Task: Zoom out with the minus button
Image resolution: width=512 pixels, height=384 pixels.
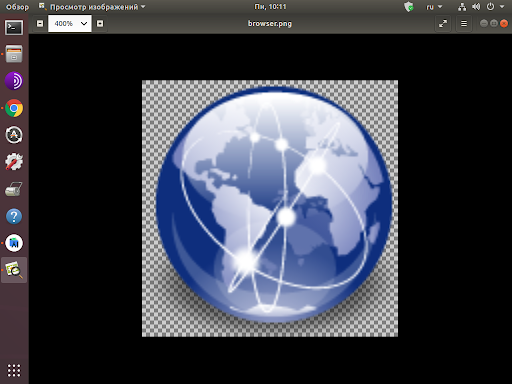Action: pyautogui.click(x=40, y=24)
